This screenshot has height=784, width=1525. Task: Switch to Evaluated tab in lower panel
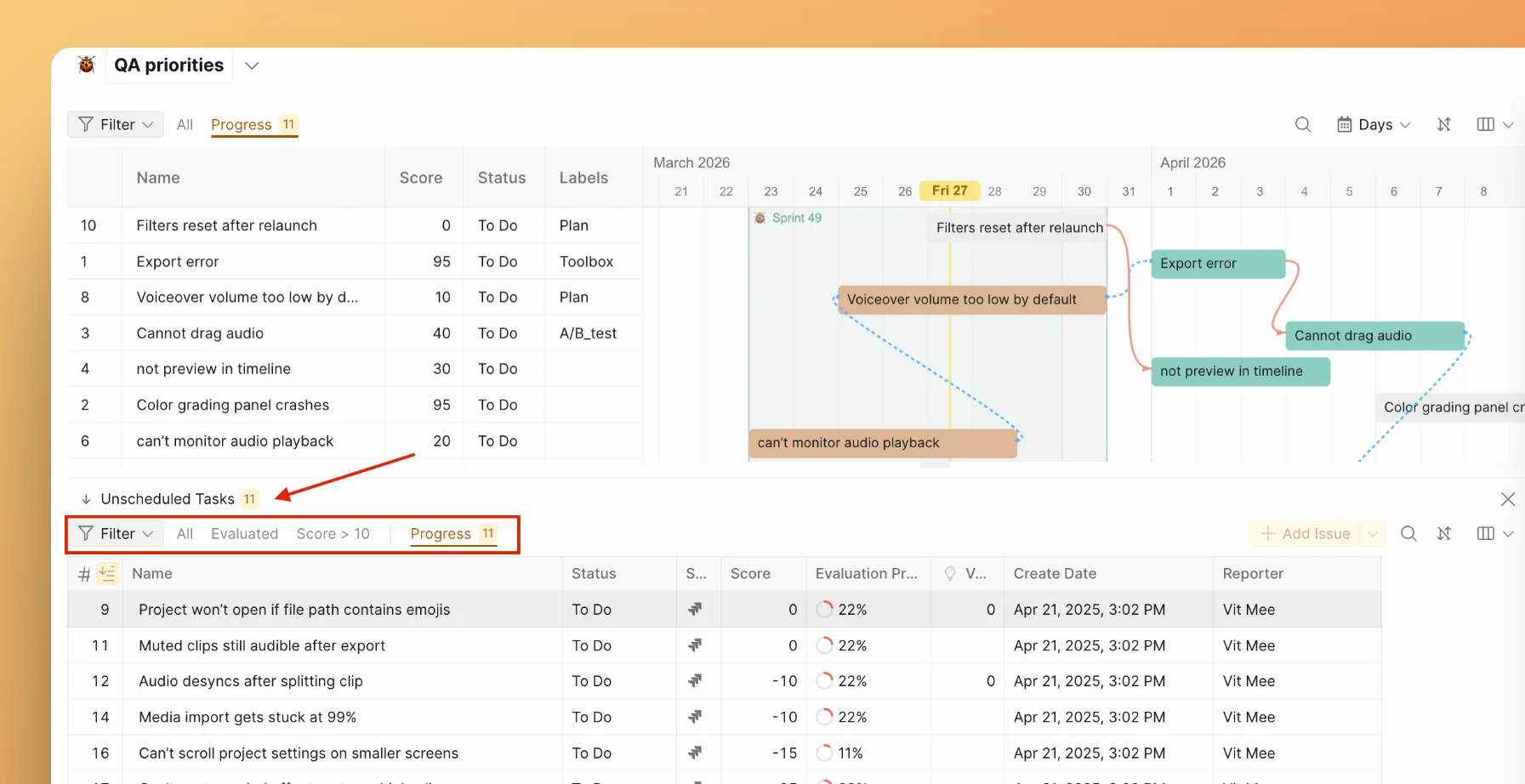pos(244,534)
